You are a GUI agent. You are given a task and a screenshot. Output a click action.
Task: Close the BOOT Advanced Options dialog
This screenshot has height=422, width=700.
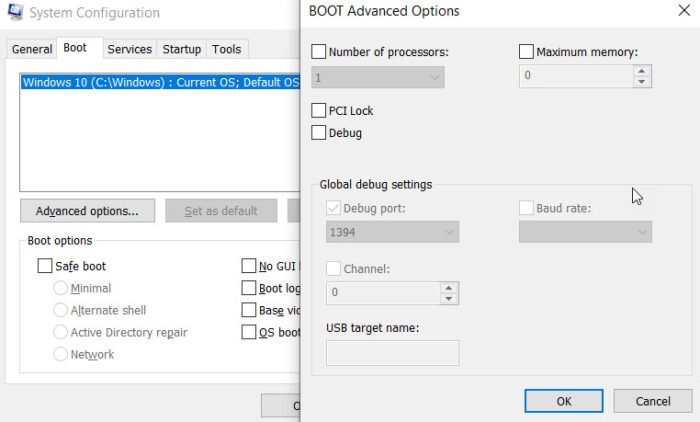click(682, 12)
